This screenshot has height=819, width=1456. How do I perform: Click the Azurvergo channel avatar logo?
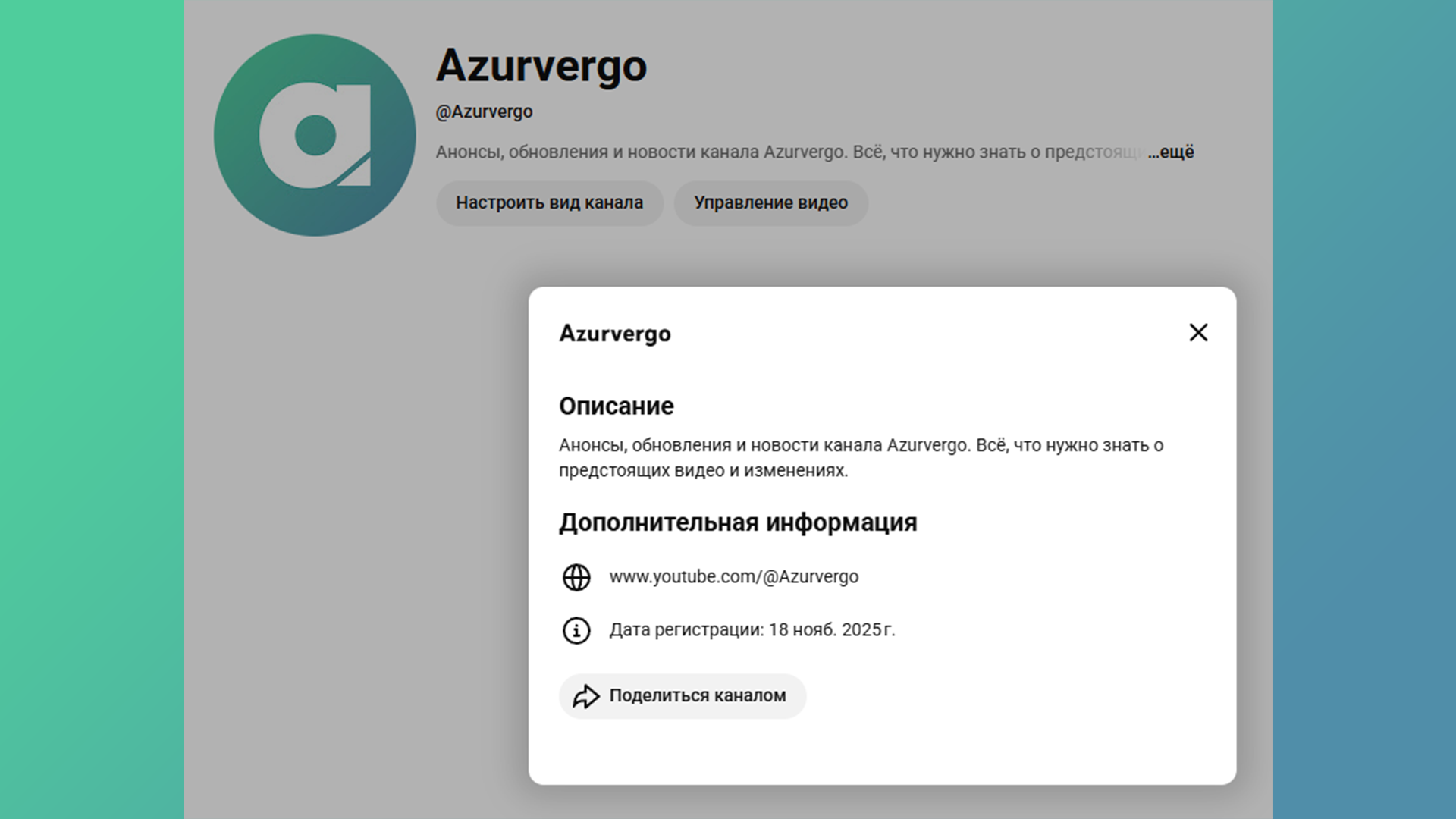coord(315,135)
